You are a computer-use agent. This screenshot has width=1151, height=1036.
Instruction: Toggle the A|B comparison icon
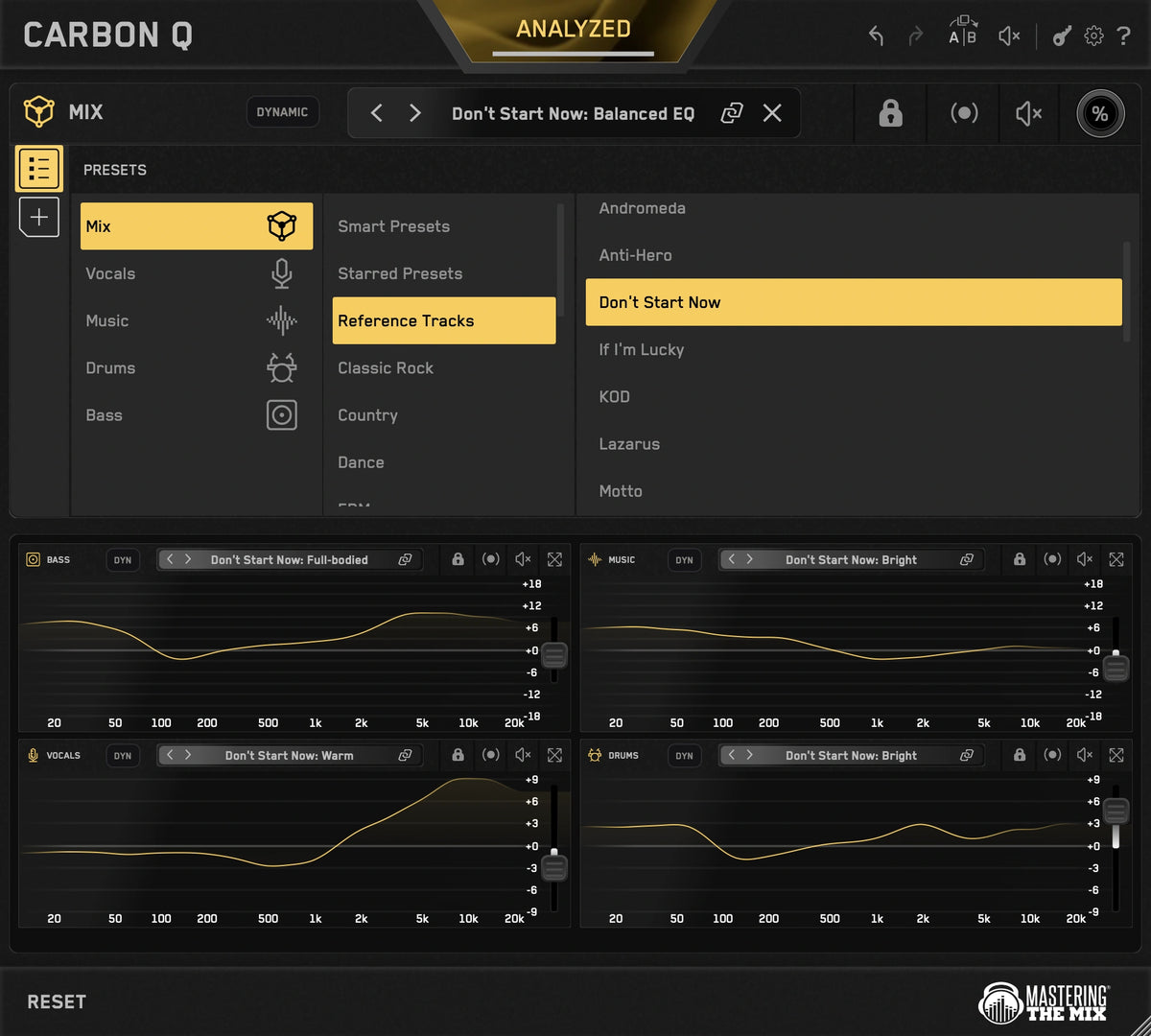(962, 31)
